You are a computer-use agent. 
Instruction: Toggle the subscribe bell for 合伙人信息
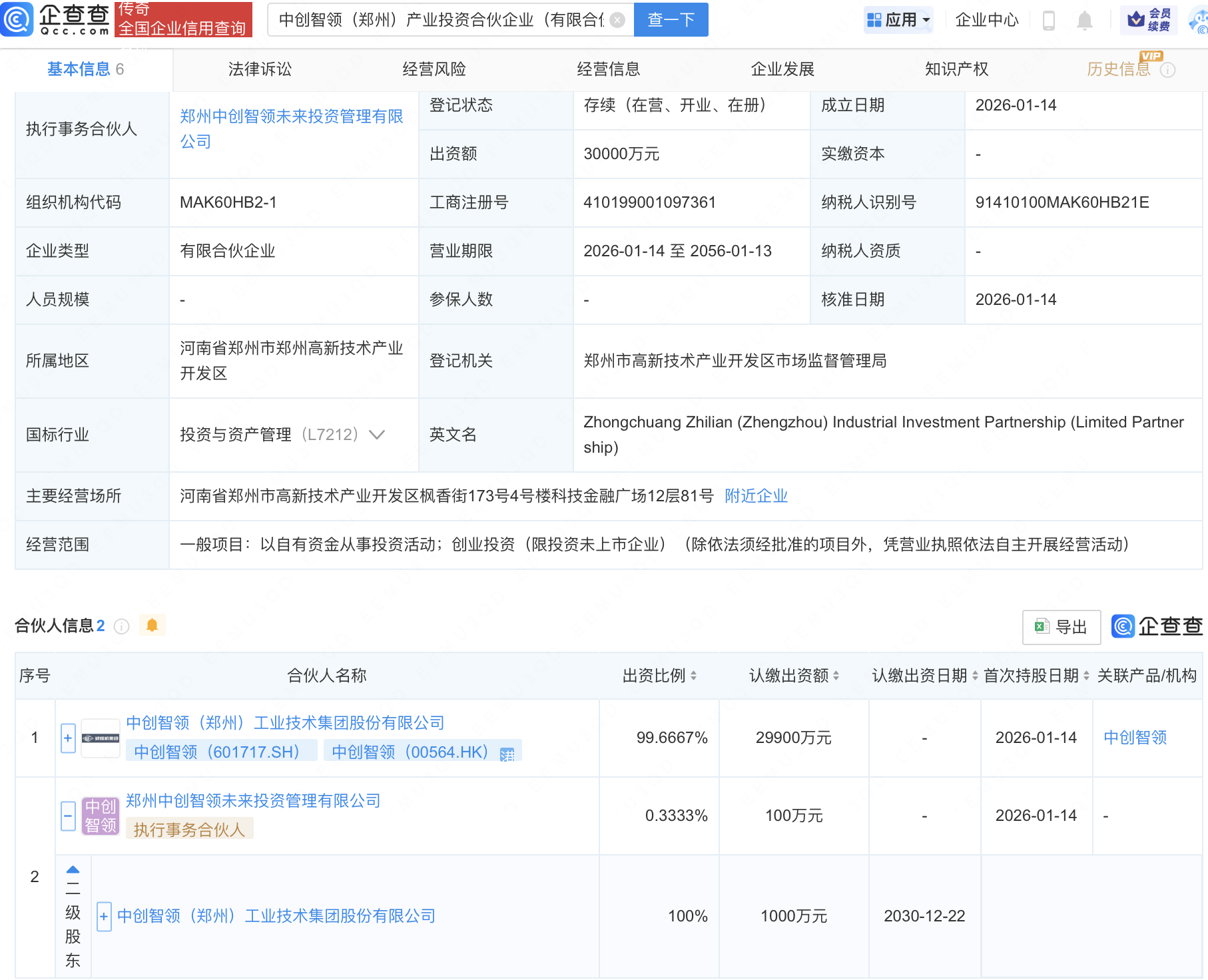(152, 626)
